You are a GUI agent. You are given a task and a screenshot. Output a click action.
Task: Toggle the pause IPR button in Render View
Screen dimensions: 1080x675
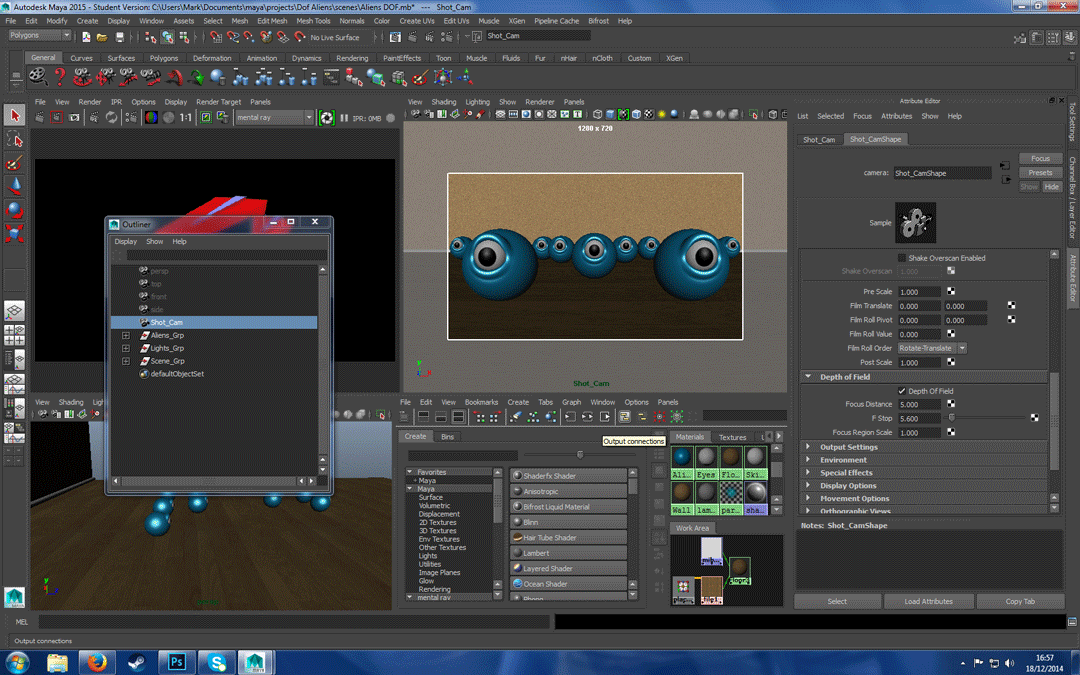tap(343, 117)
